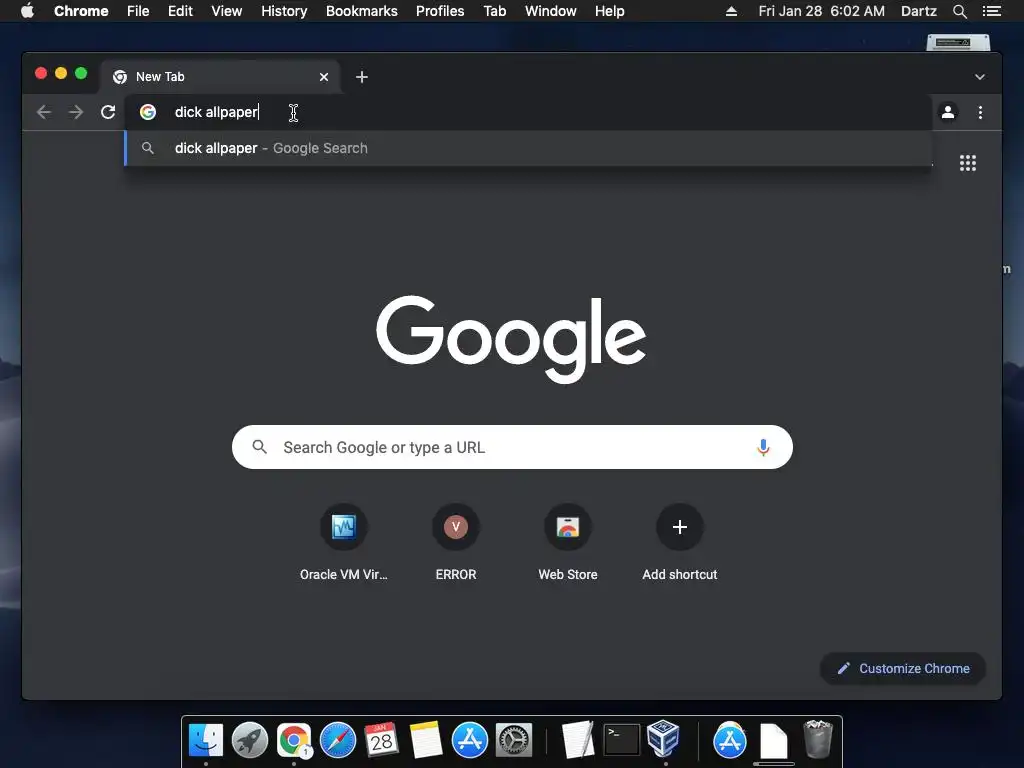Open the Chrome profile avatar
This screenshot has height=768, width=1024.
948,112
